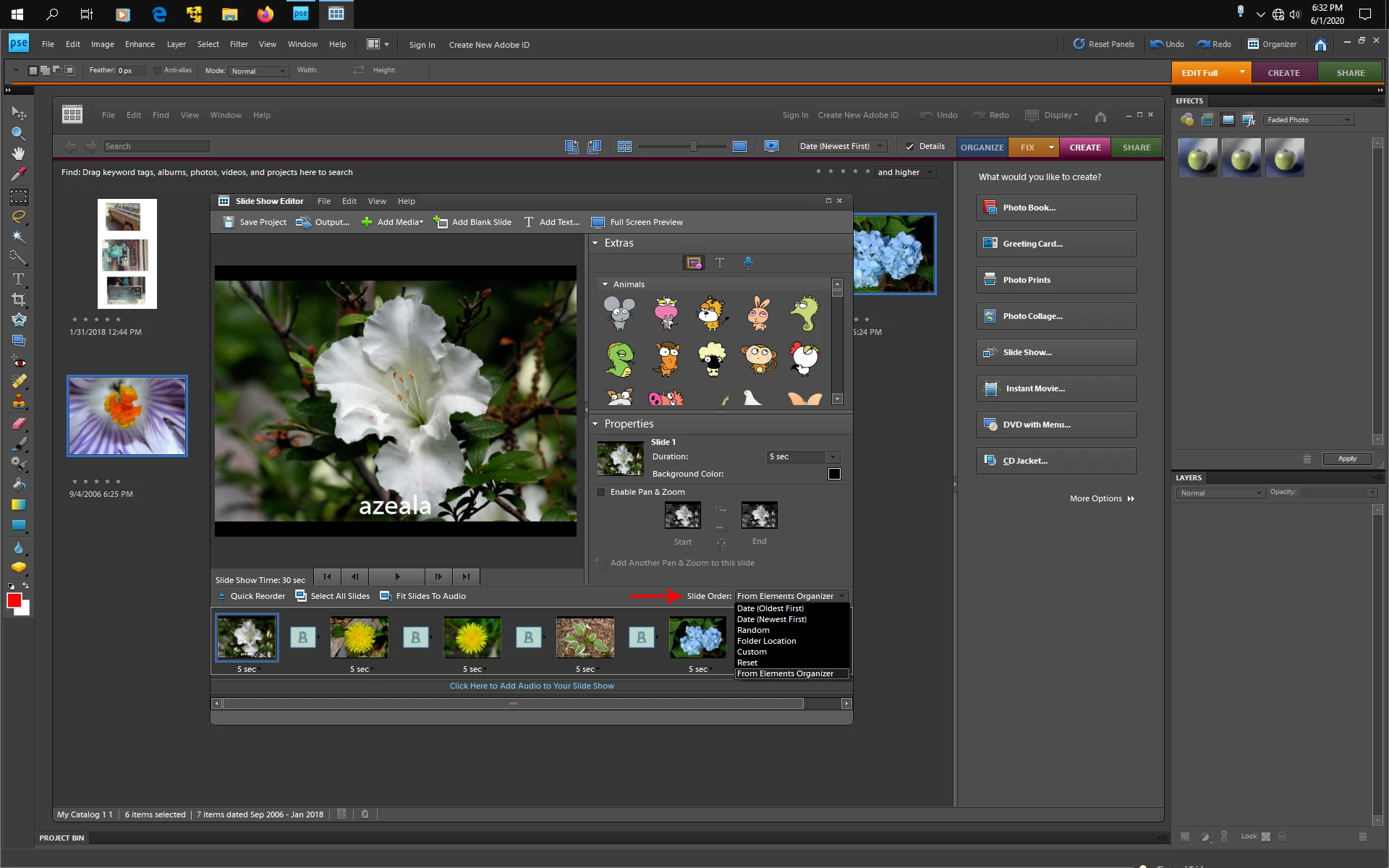Open the slide Duration dropdown
This screenshot has height=868, width=1389.
click(833, 456)
